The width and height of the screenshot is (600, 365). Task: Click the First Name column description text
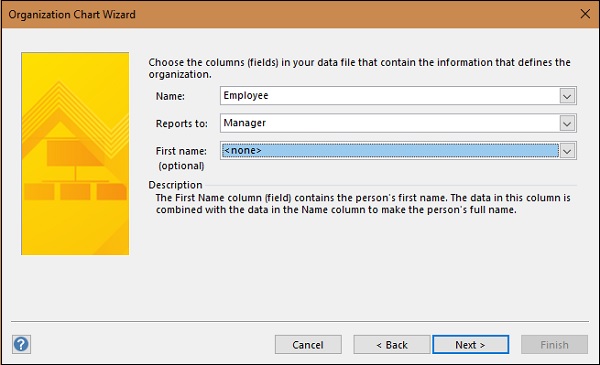point(363,204)
